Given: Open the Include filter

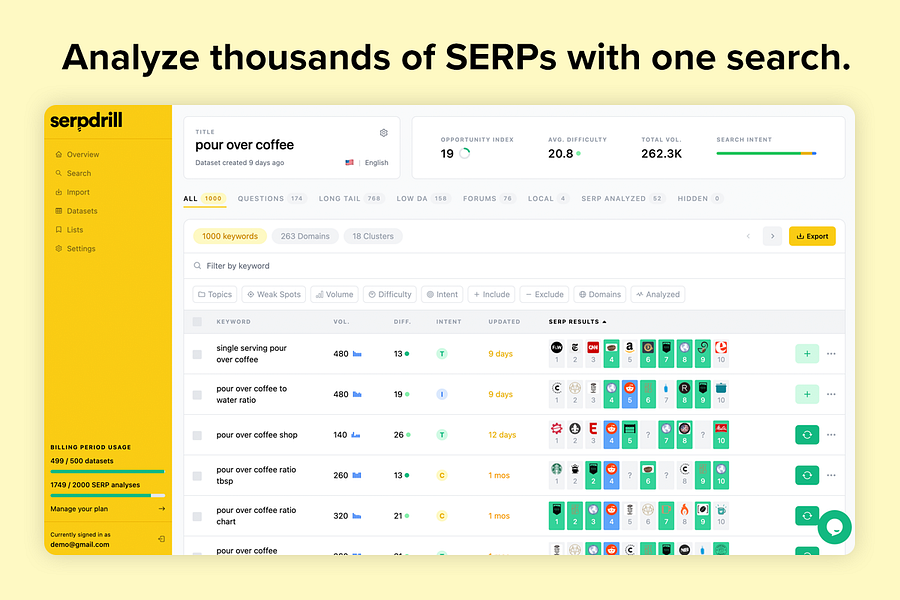Looking at the screenshot, I should 491,295.
